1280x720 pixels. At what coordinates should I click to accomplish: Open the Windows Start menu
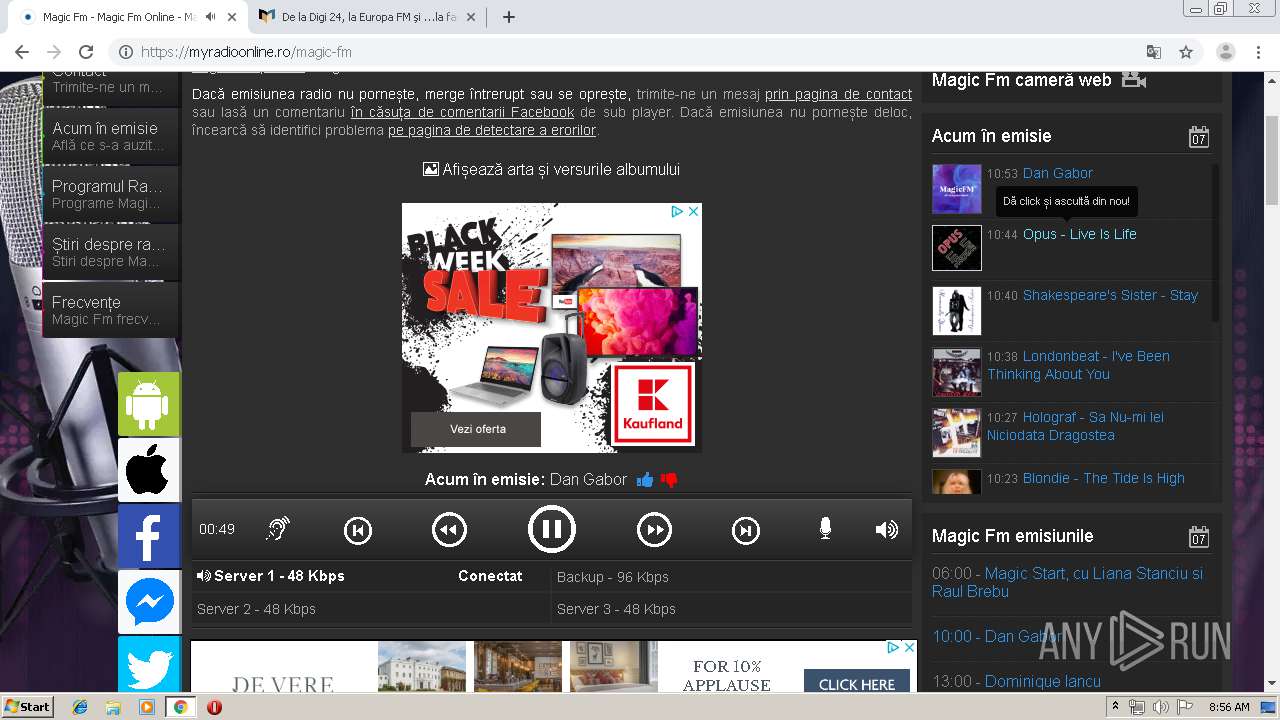[x=28, y=707]
